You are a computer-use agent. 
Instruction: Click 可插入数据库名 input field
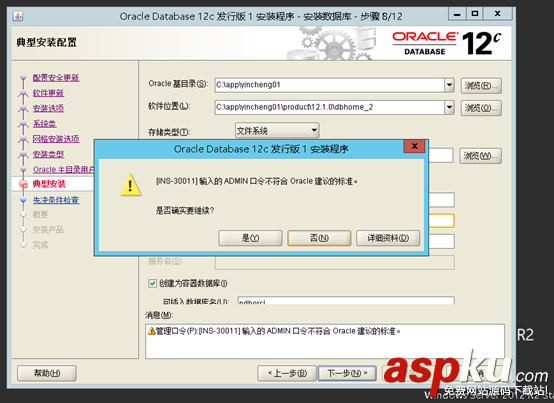click(346, 300)
